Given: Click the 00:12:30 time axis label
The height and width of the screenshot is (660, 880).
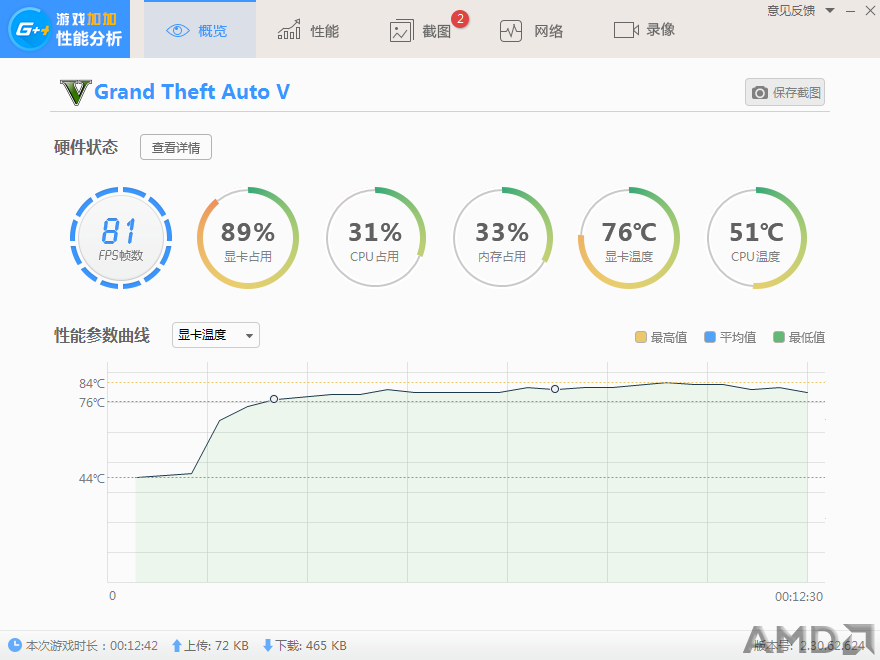Looking at the screenshot, I should coord(799,597).
